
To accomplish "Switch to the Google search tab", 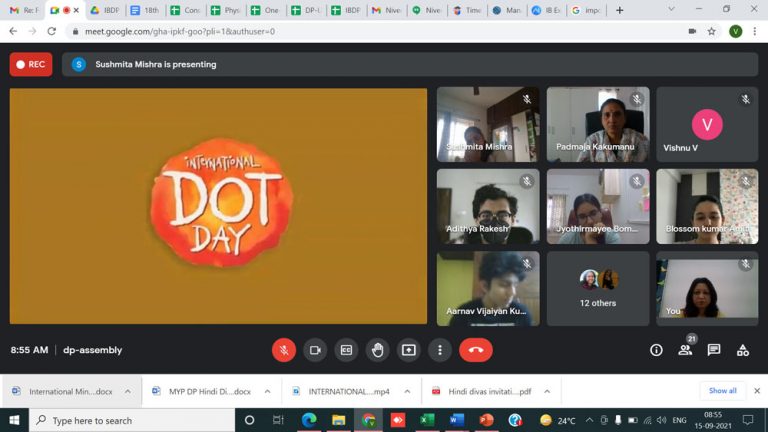I will [x=587, y=10].
